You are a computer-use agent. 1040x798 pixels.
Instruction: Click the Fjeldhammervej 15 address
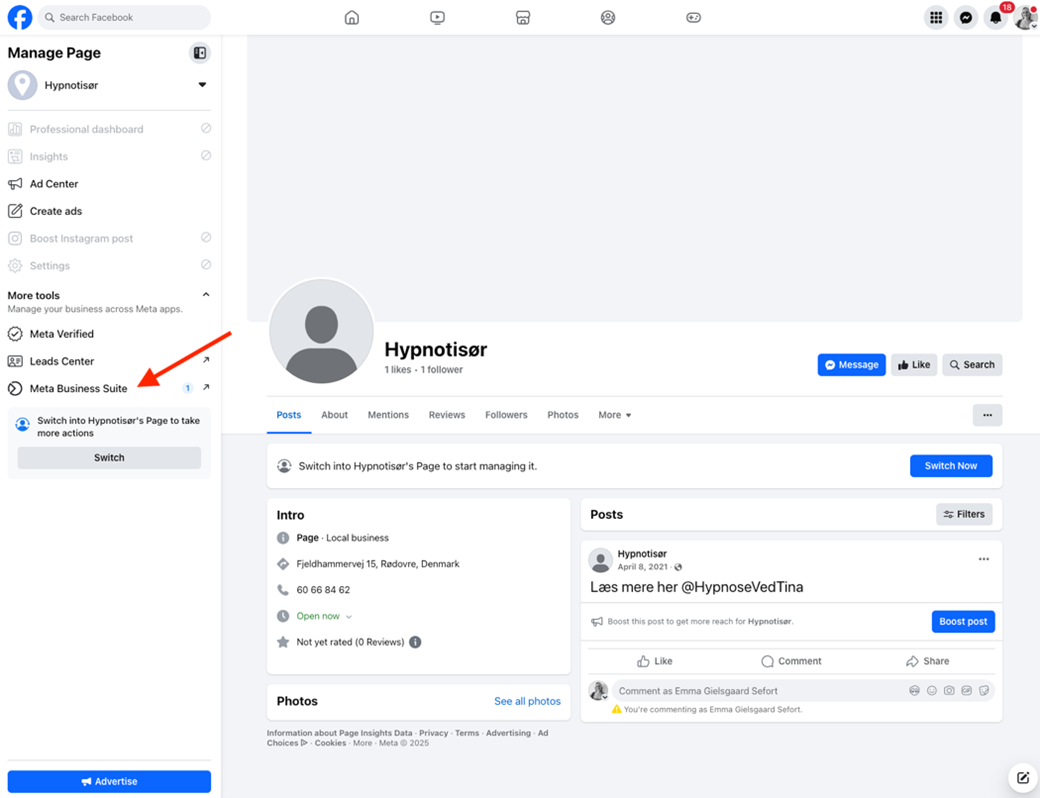coord(378,564)
